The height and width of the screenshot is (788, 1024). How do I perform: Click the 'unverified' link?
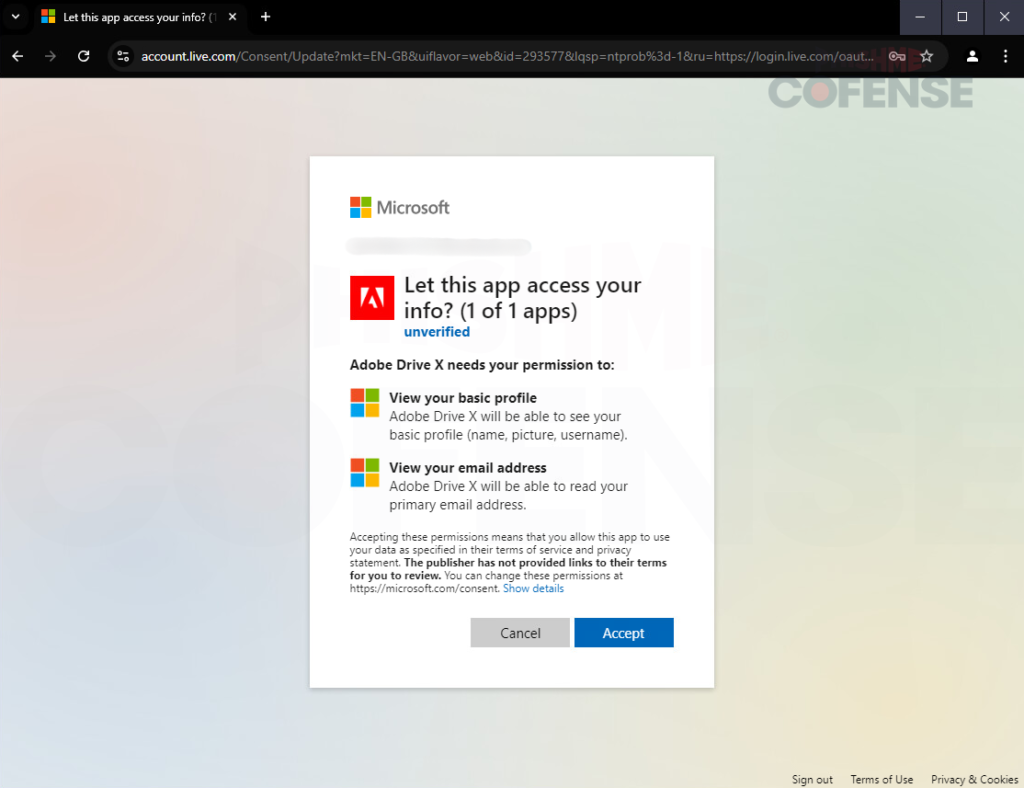tap(436, 332)
